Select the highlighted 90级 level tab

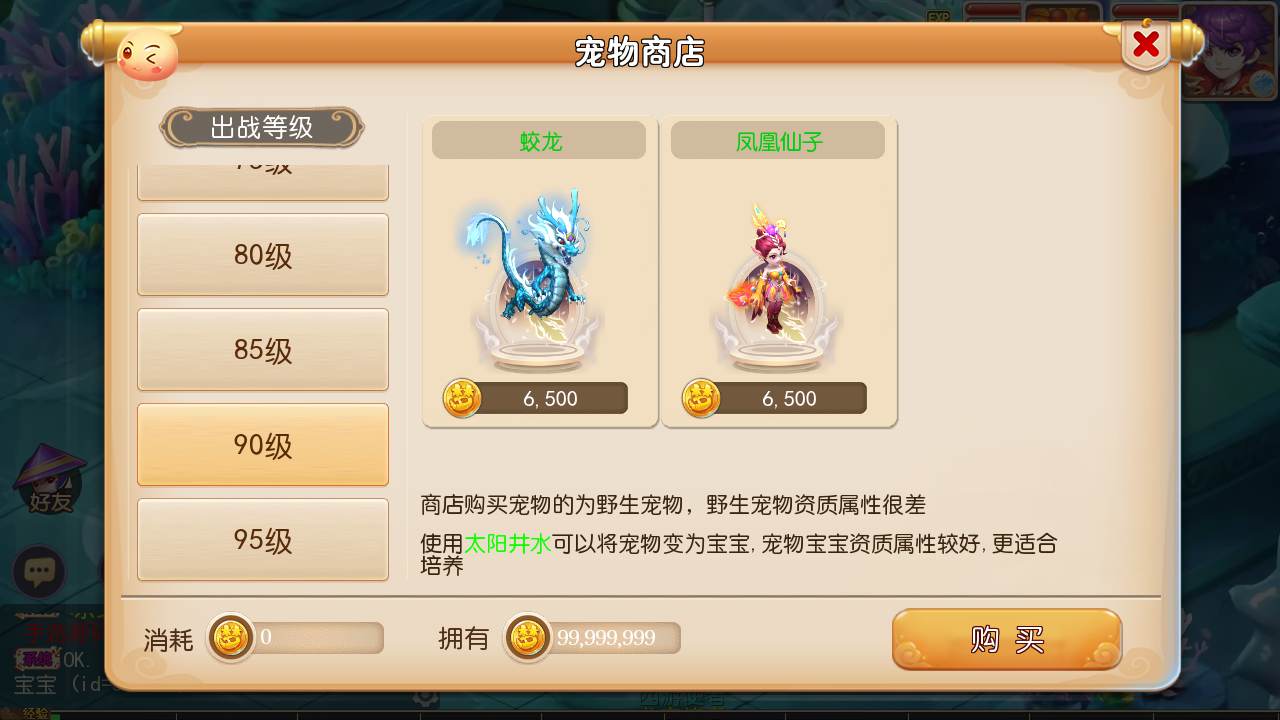(263, 445)
